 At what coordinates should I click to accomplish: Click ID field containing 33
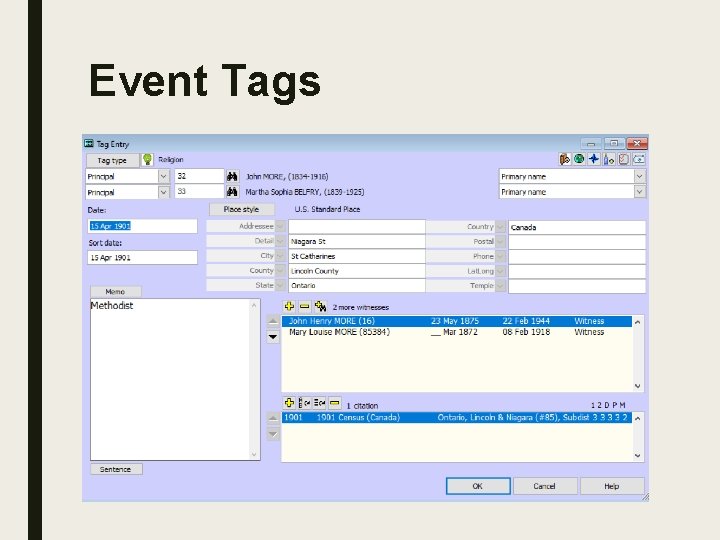[x=199, y=191]
